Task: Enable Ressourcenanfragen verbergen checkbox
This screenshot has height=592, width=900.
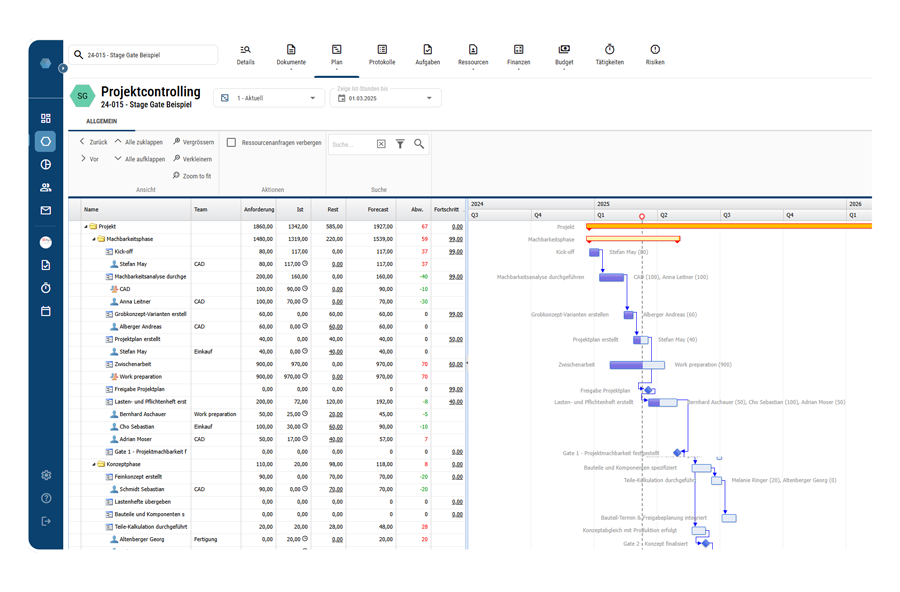Action: (231, 143)
